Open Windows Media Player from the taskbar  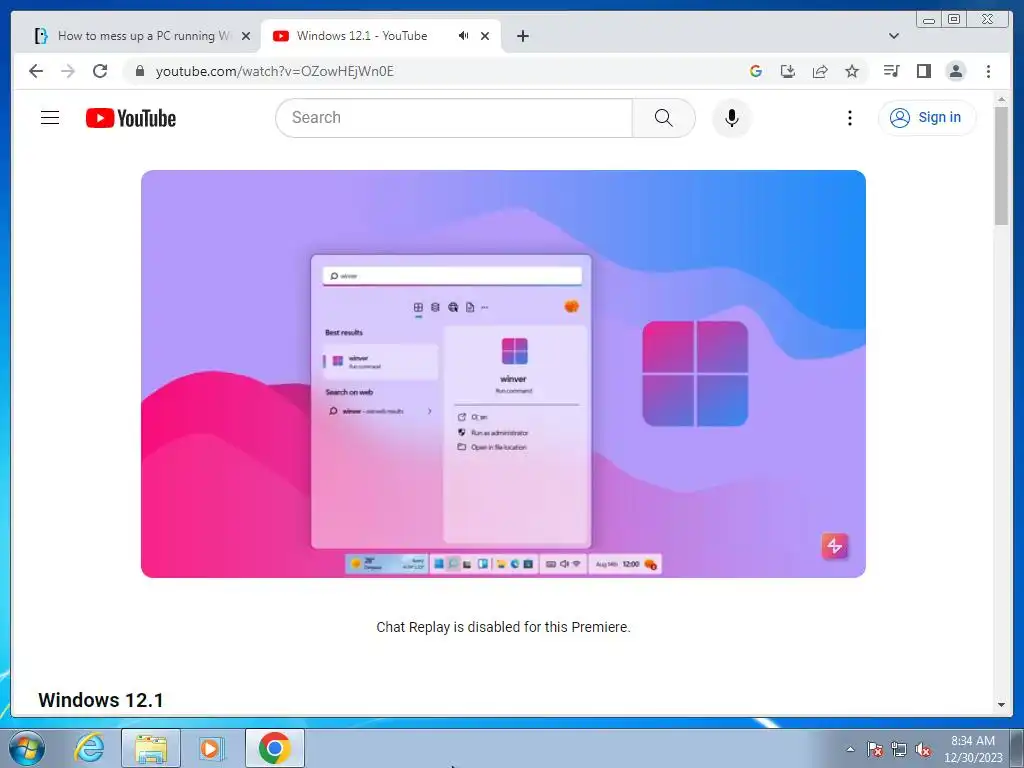click(211, 748)
